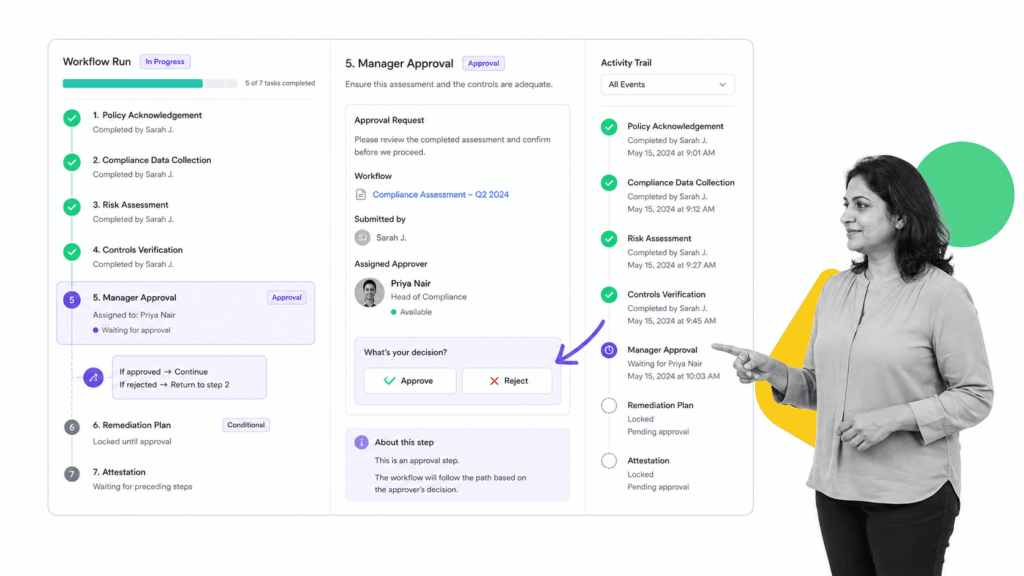
Task: Reject the manager approval request
Action: click(x=507, y=381)
